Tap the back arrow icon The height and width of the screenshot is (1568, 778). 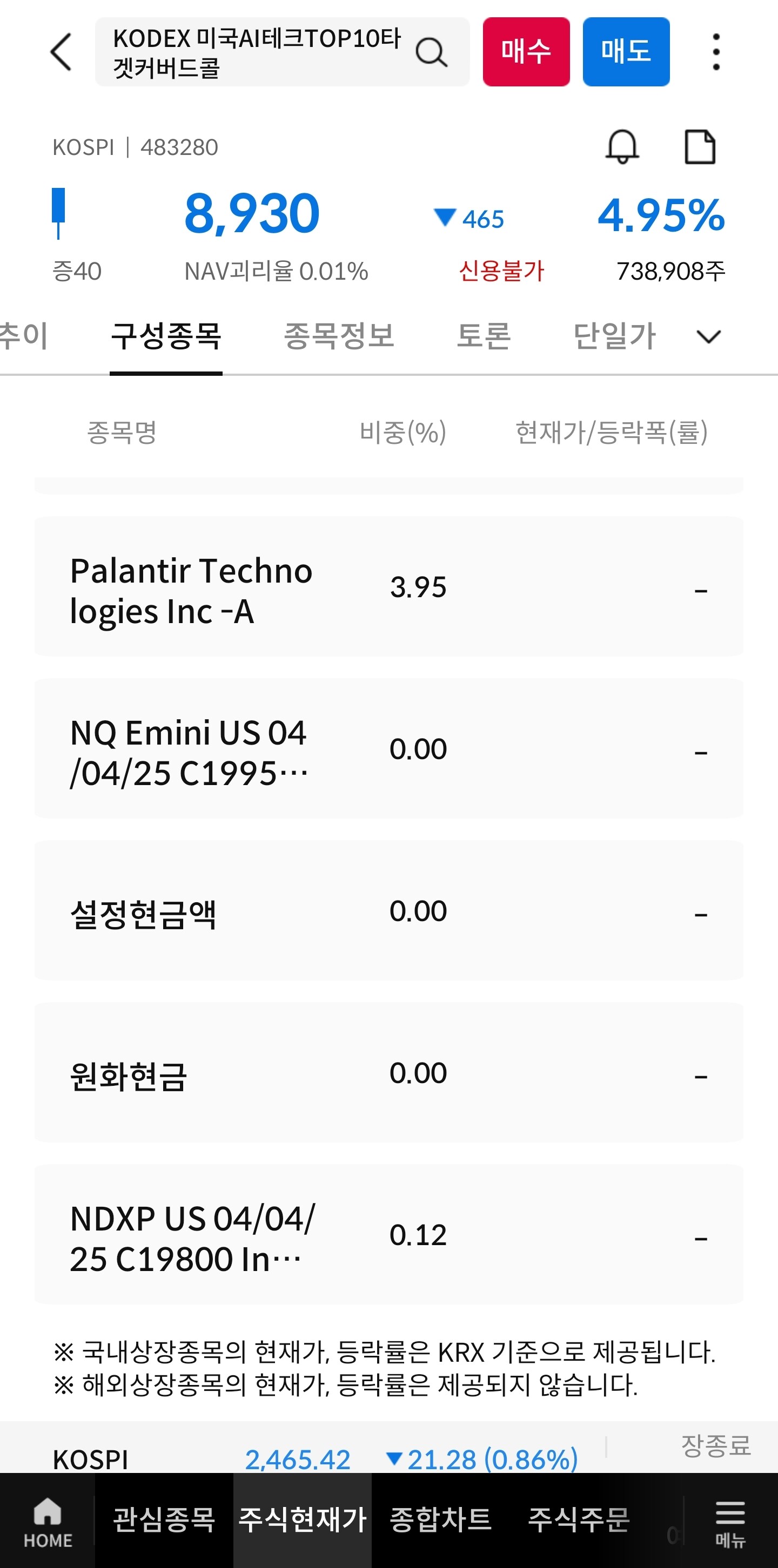click(x=61, y=52)
